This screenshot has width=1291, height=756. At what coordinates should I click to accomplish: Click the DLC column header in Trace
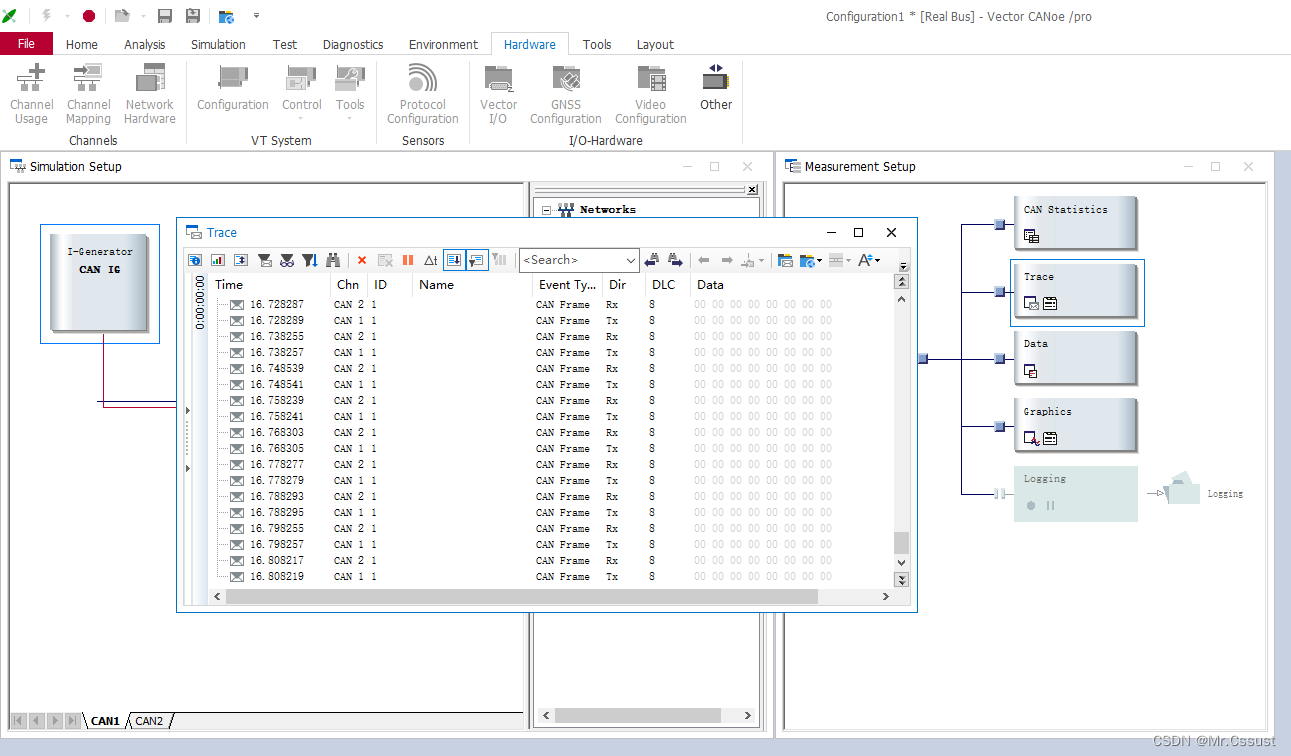669,285
